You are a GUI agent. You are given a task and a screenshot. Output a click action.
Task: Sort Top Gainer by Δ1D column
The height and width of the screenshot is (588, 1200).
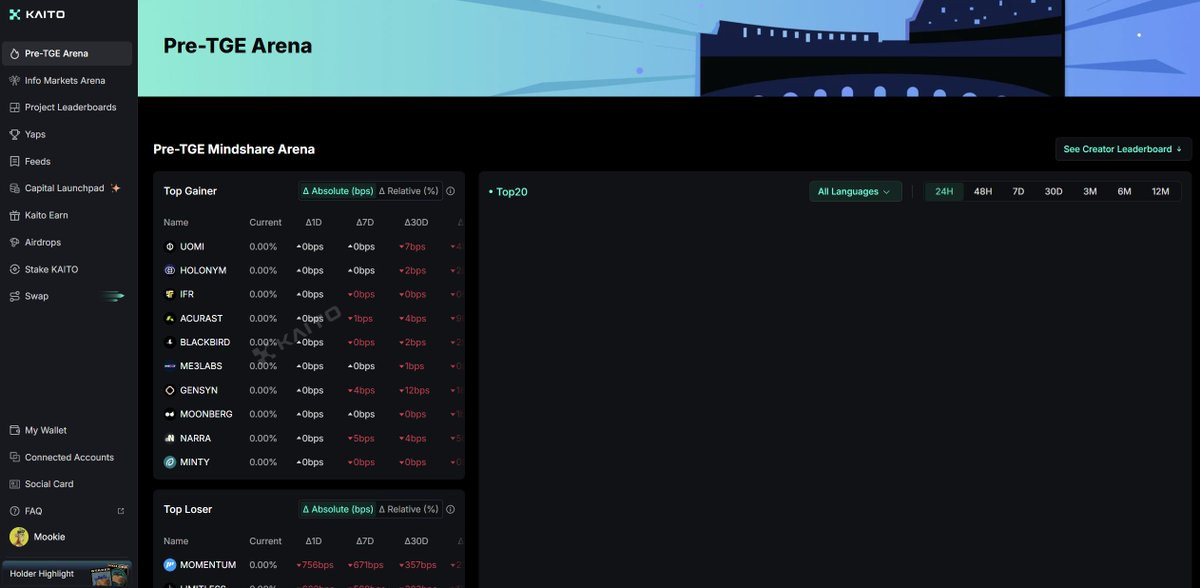(x=314, y=223)
